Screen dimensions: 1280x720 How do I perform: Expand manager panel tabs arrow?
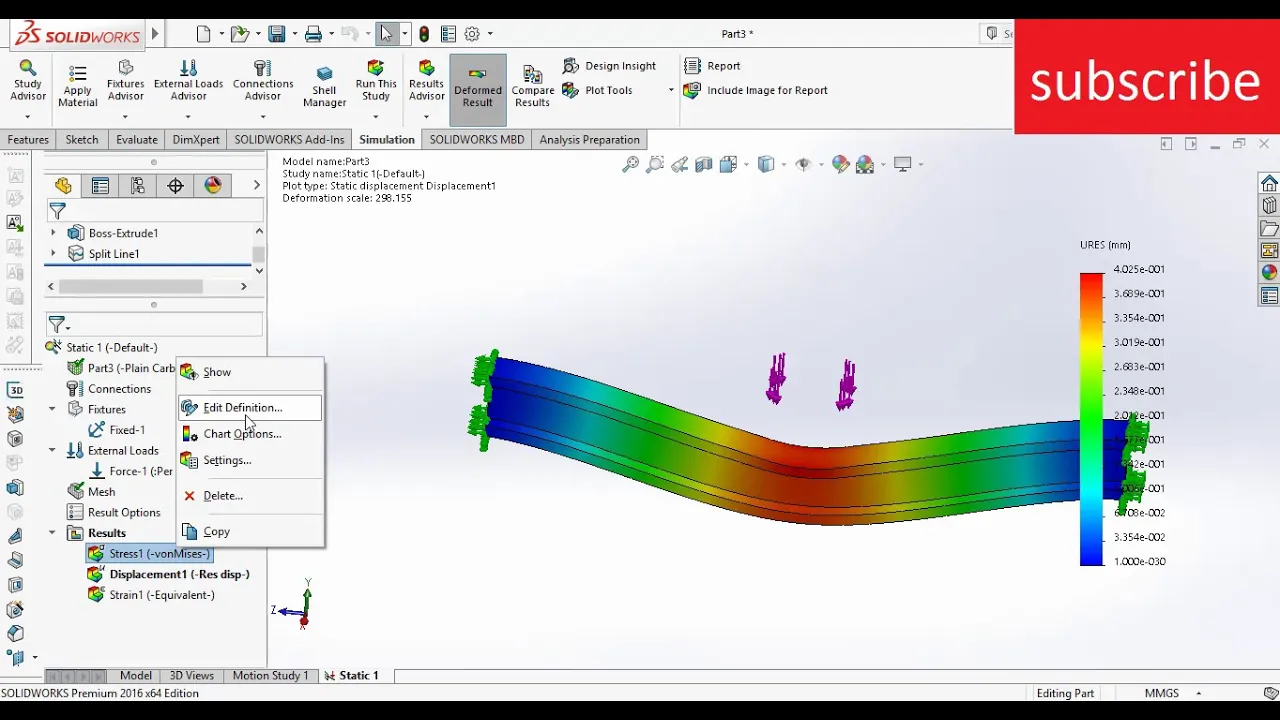point(256,186)
